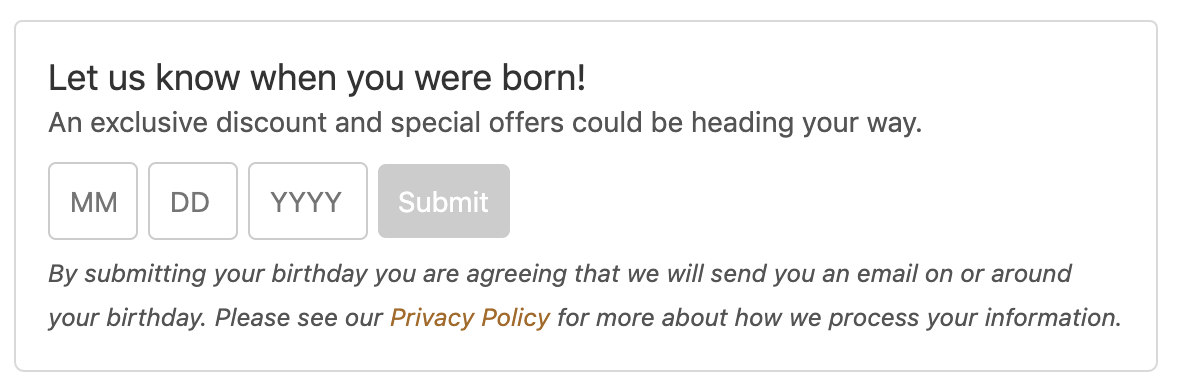
Task: Click the exclusive discount subtitle text
Action: tap(485, 123)
